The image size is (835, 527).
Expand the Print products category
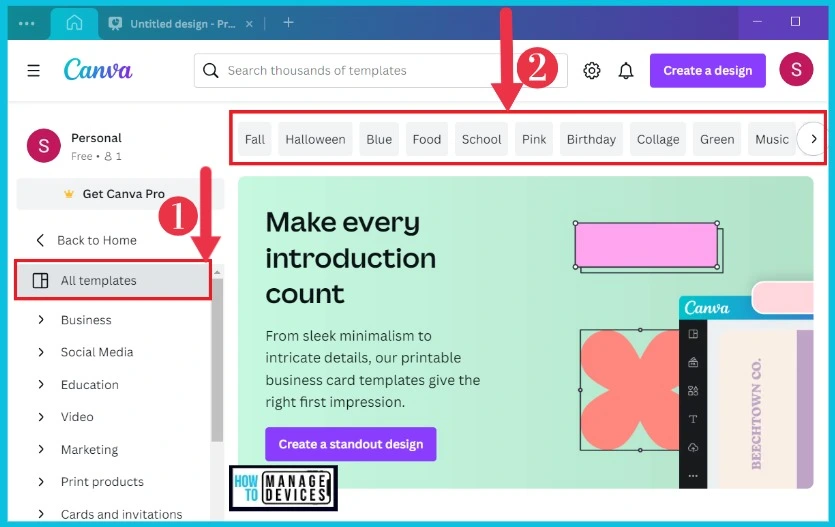tap(41, 482)
